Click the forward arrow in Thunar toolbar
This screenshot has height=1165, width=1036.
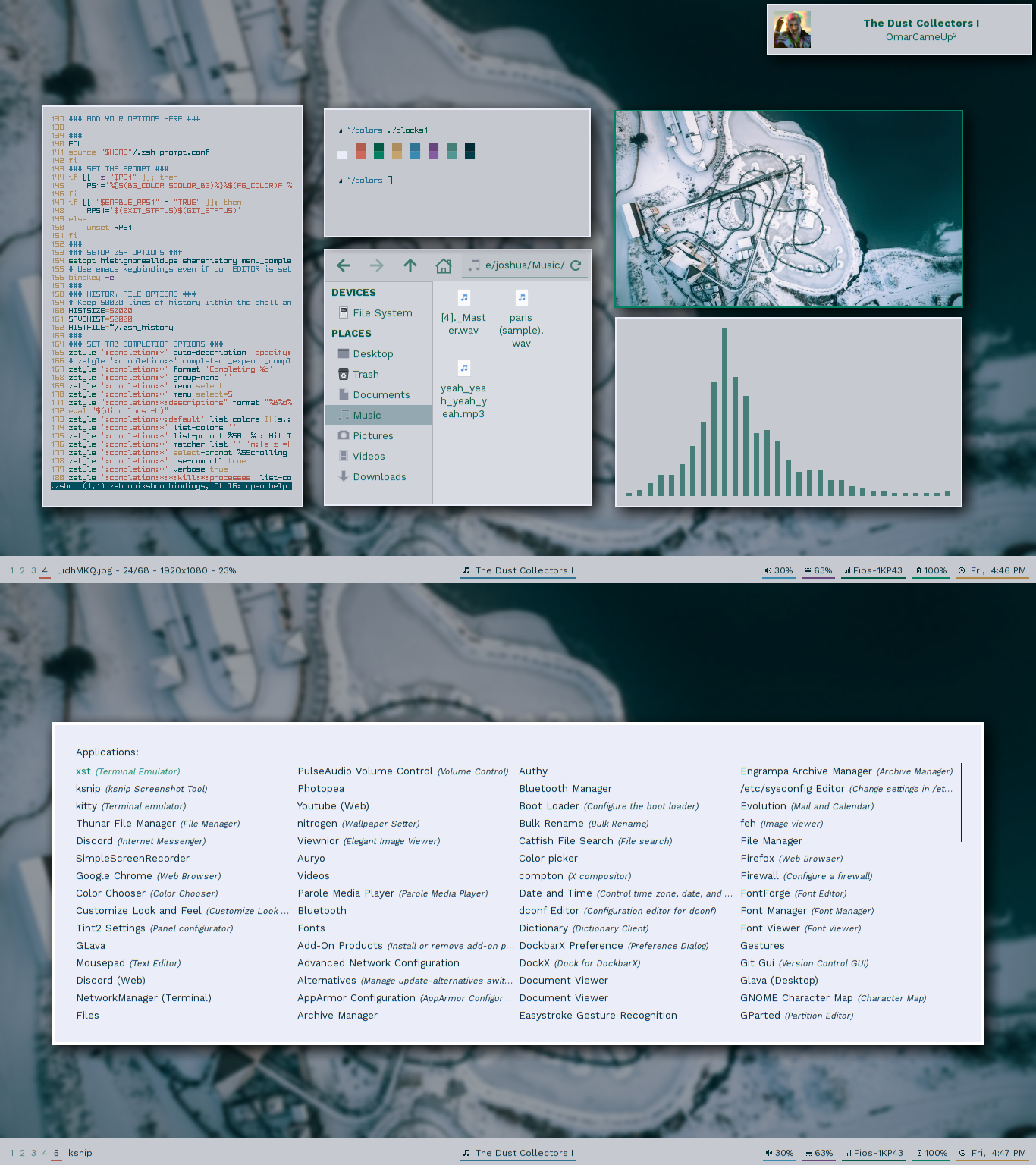click(377, 265)
